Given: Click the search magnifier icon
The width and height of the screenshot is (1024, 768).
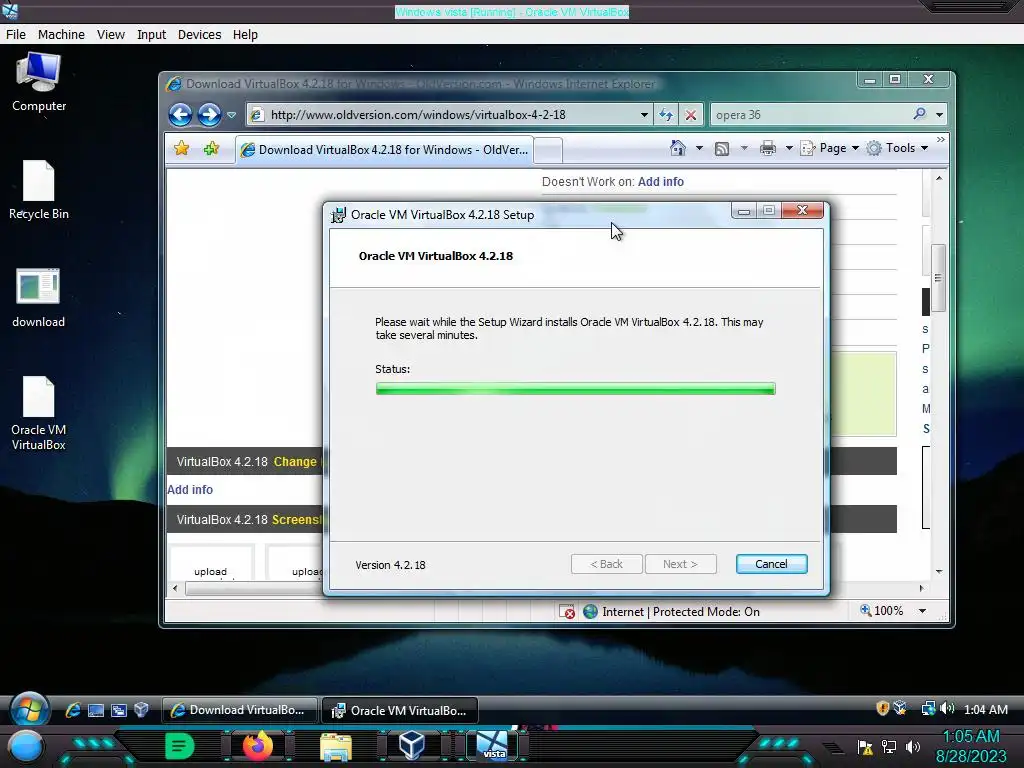Looking at the screenshot, I should tap(920, 114).
